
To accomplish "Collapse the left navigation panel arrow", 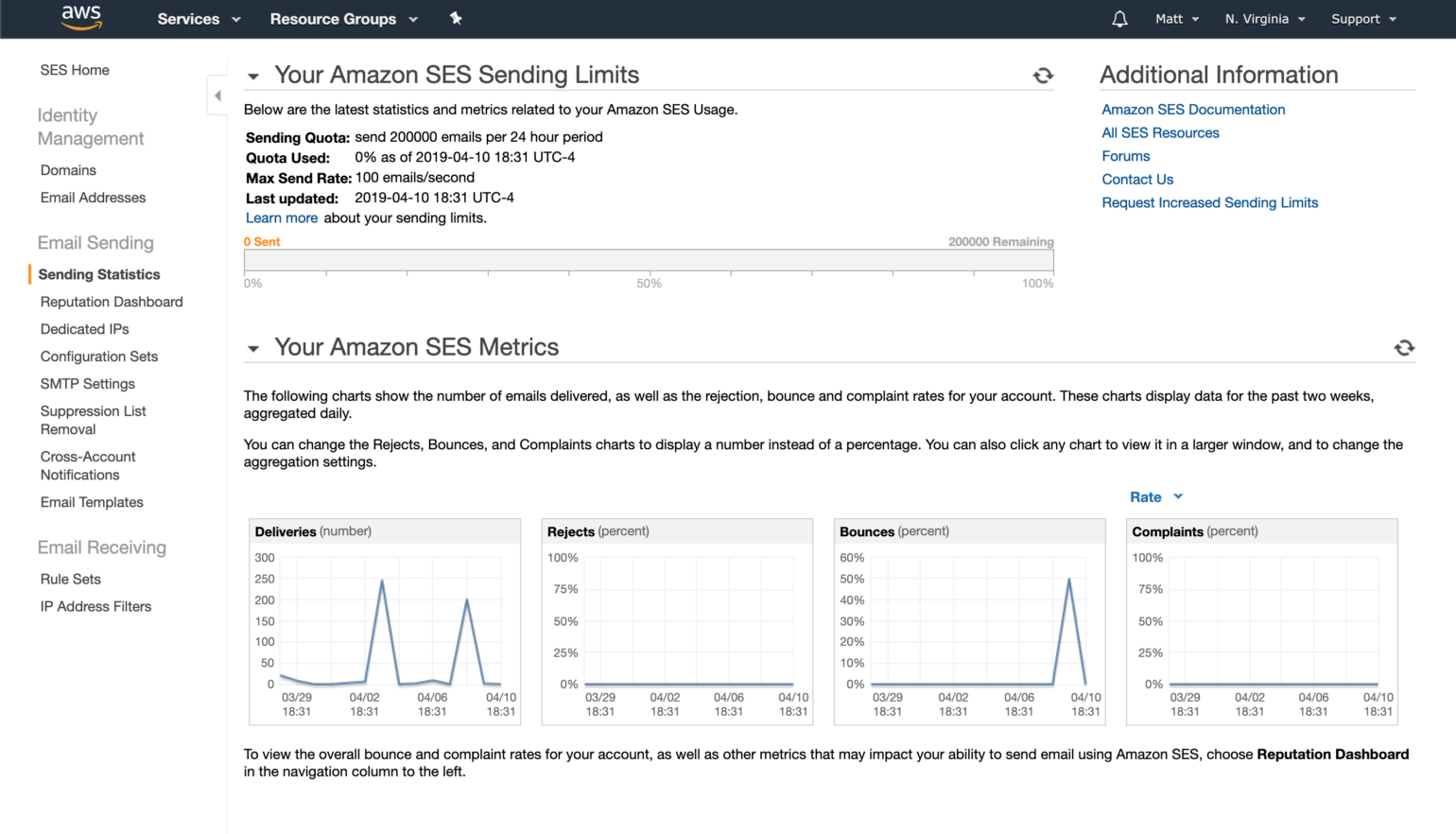I will pos(217,96).
